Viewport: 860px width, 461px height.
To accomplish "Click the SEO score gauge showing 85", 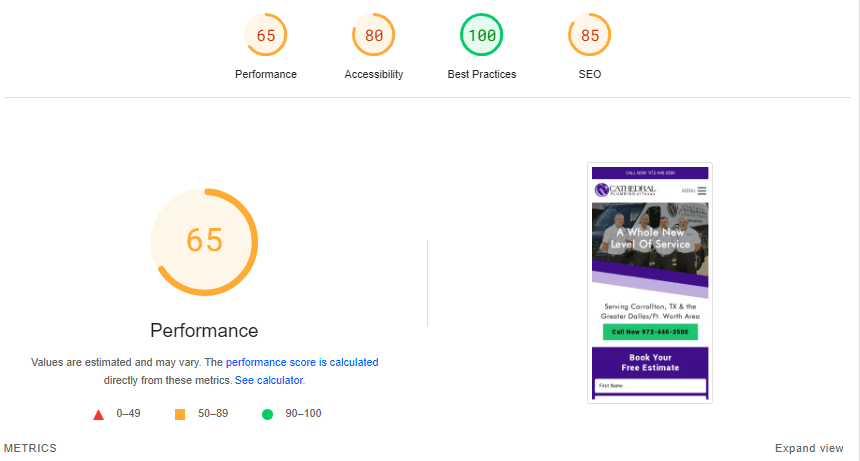I will pyautogui.click(x=590, y=35).
